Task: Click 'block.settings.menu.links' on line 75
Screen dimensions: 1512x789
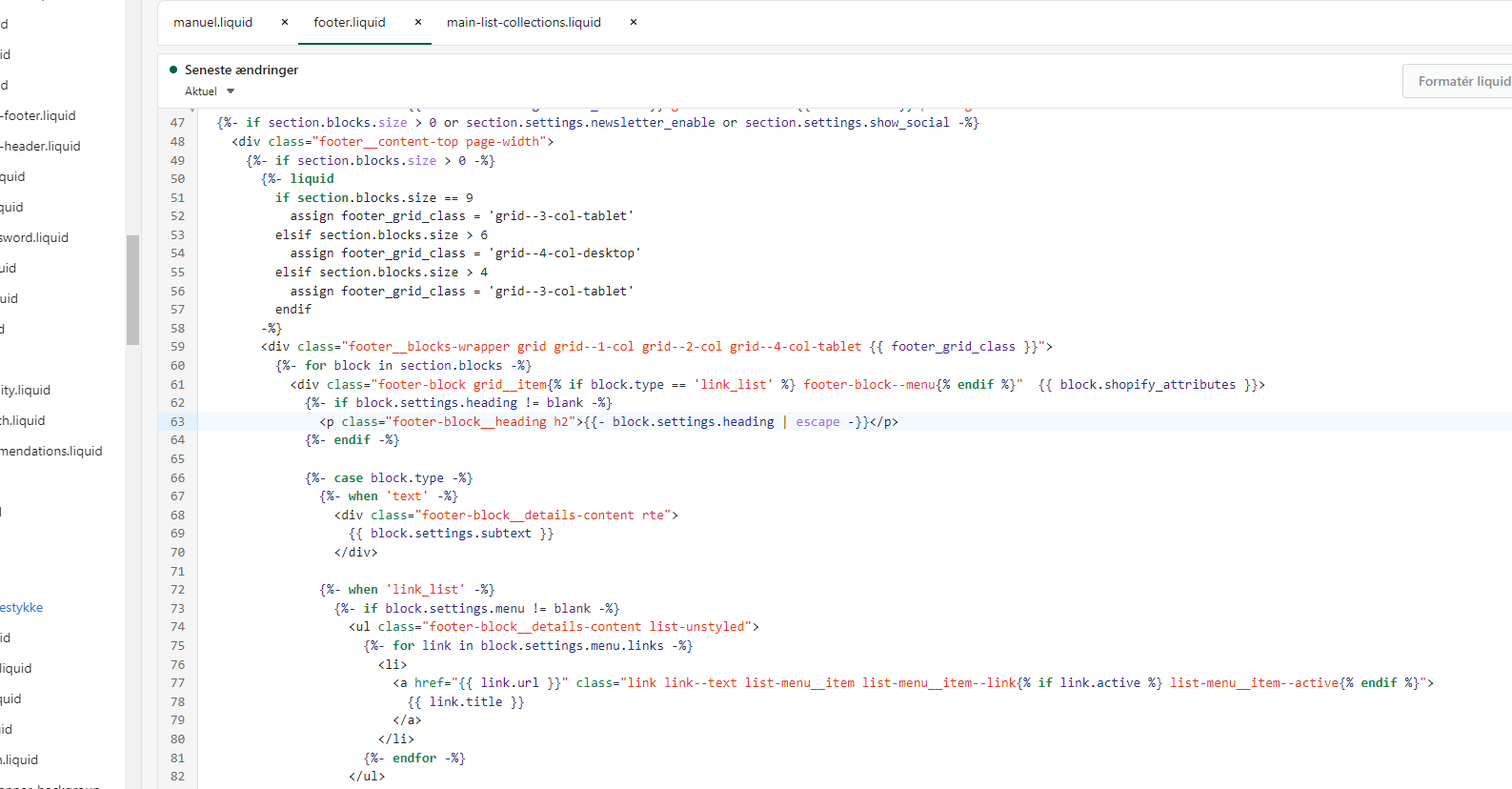Action: 573,646
